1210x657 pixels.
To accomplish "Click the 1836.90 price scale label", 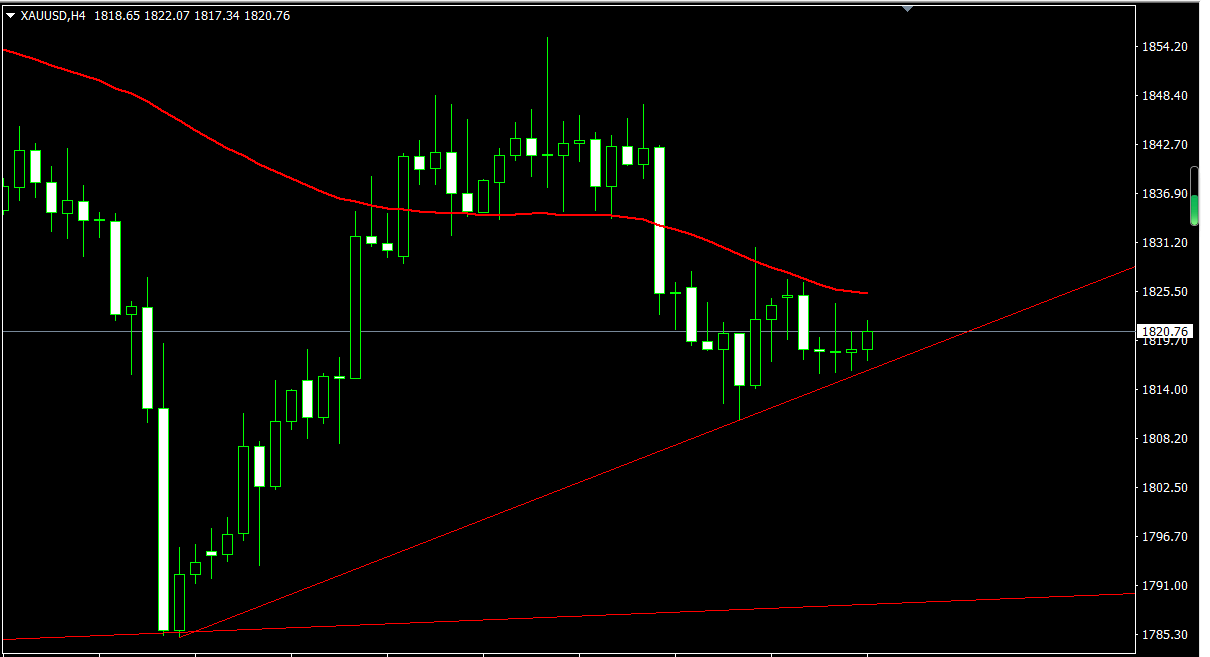I will tap(1164, 194).
